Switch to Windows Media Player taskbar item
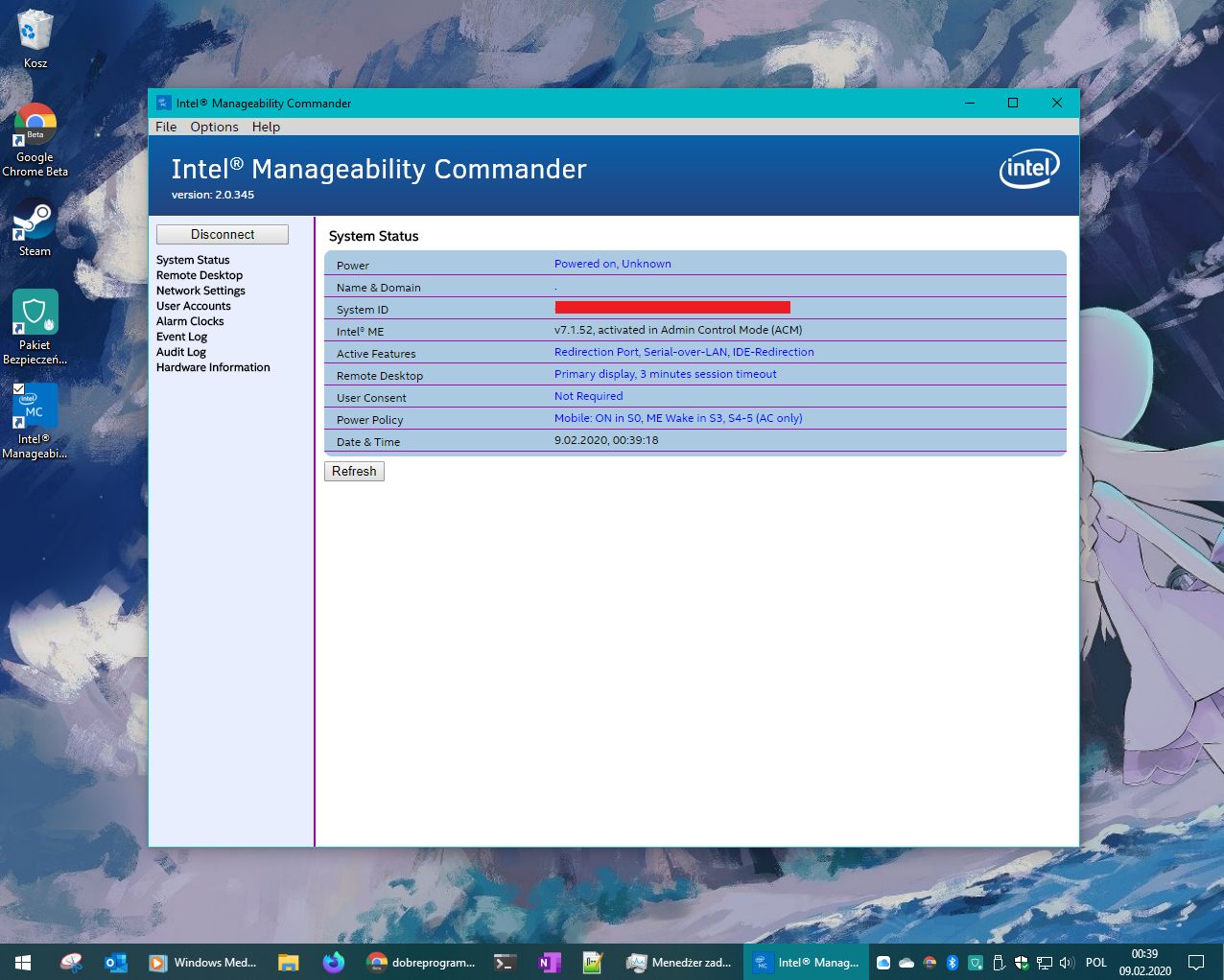Image resolution: width=1224 pixels, height=980 pixels. (x=202, y=962)
